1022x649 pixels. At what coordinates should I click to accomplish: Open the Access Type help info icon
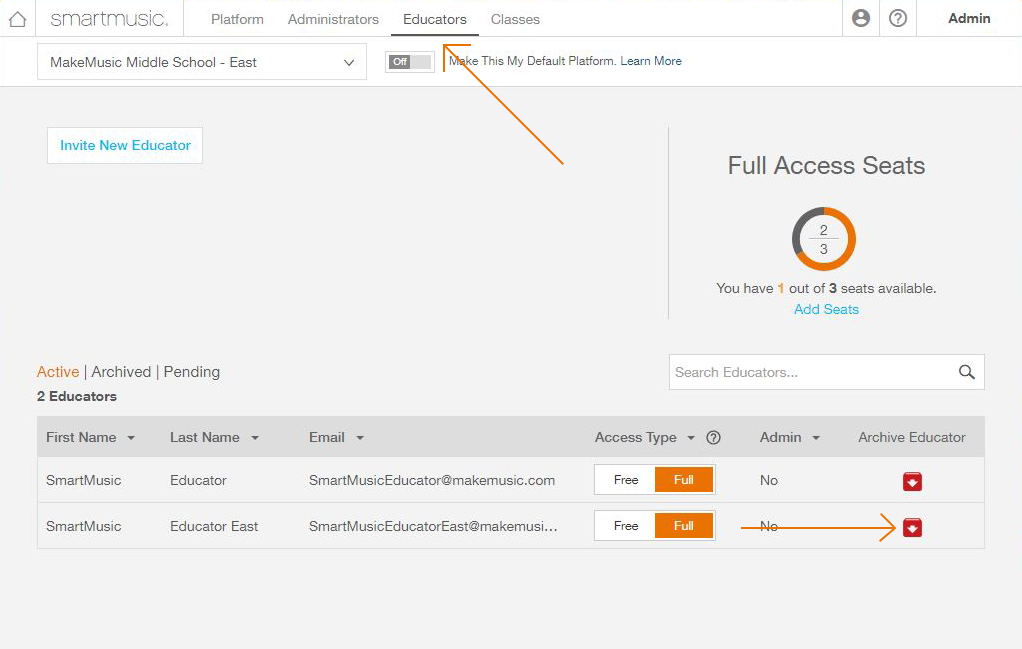714,437
